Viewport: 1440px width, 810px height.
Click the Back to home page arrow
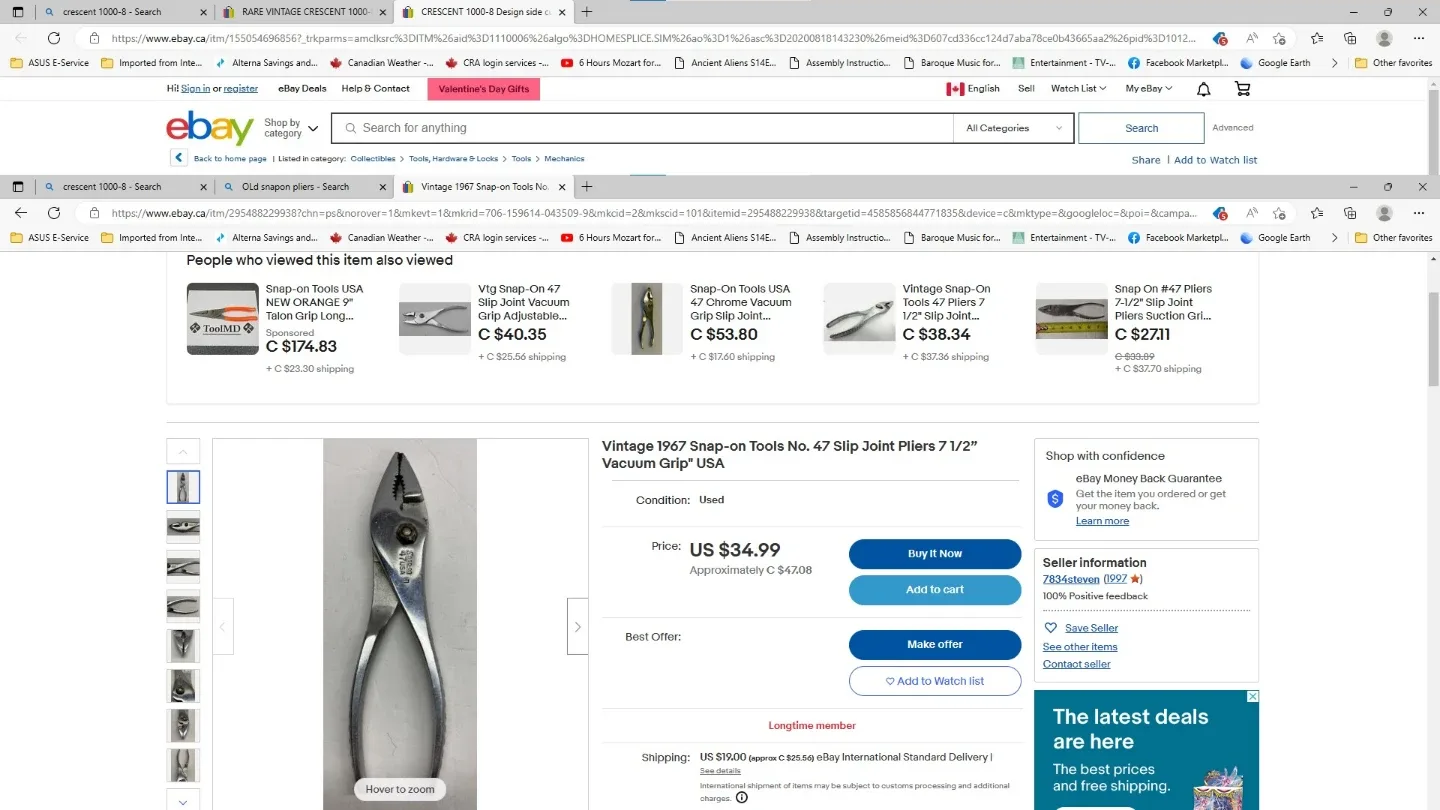click(179, 158)
